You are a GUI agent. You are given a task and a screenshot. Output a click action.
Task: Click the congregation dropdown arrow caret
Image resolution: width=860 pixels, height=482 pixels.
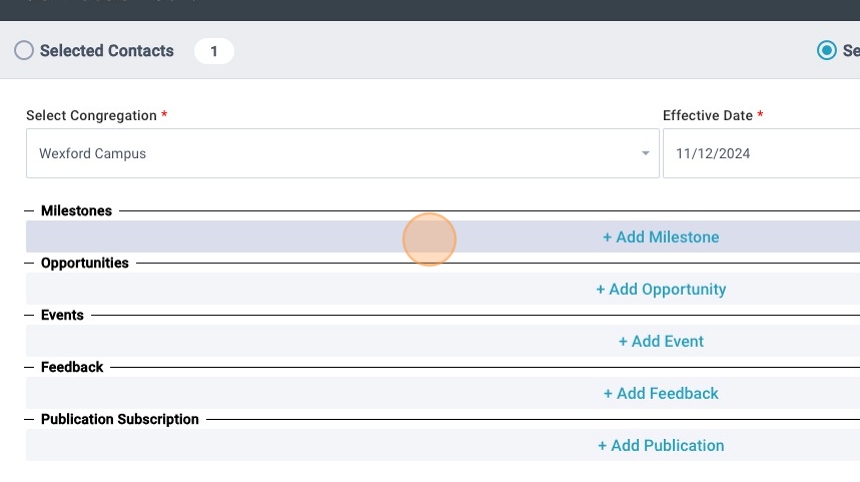coord(645,154)
